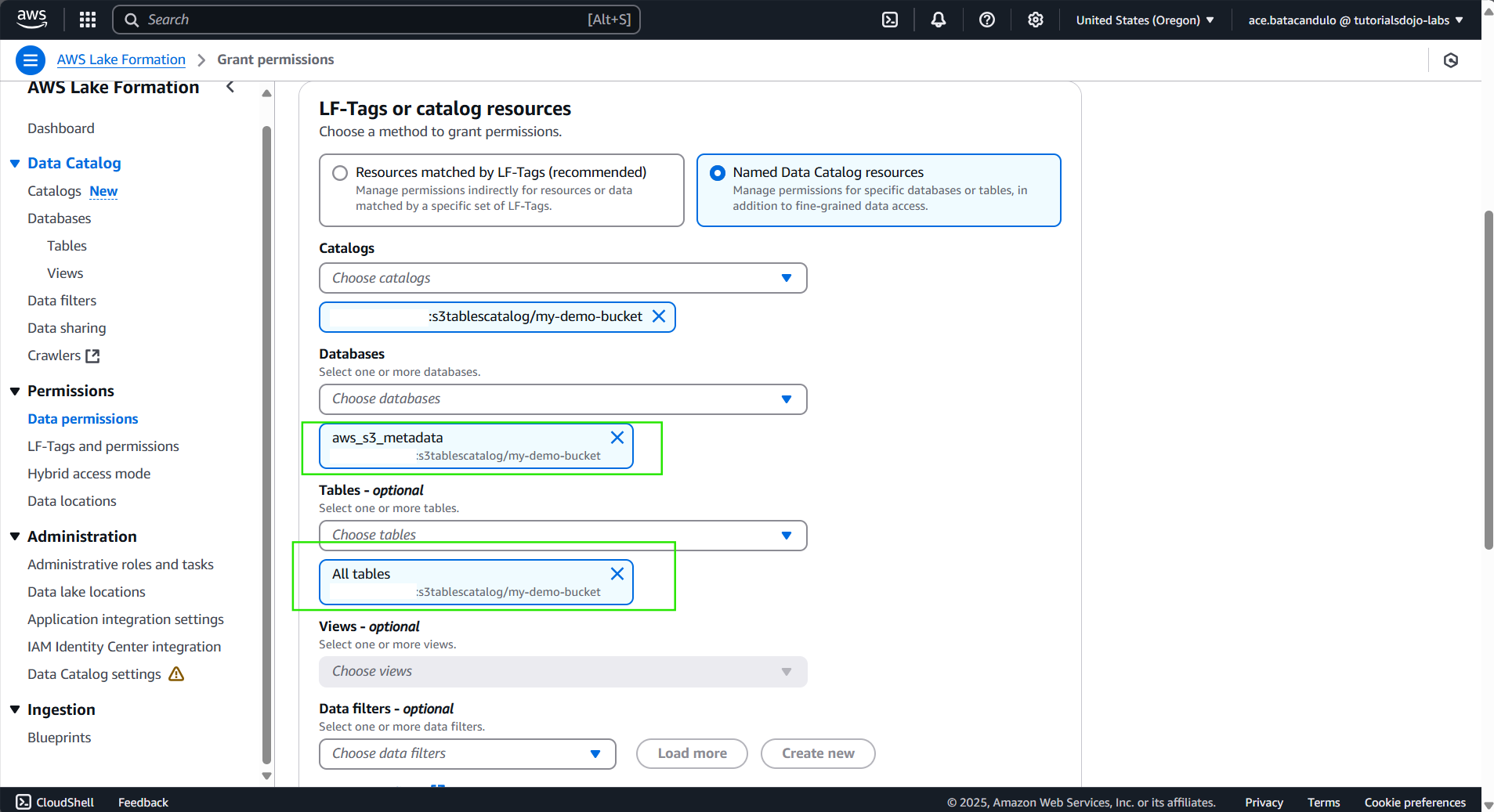The image size is (1494, 812).
Task: Open Data sharing in the sidebar
Action: [x=67, y=328]
